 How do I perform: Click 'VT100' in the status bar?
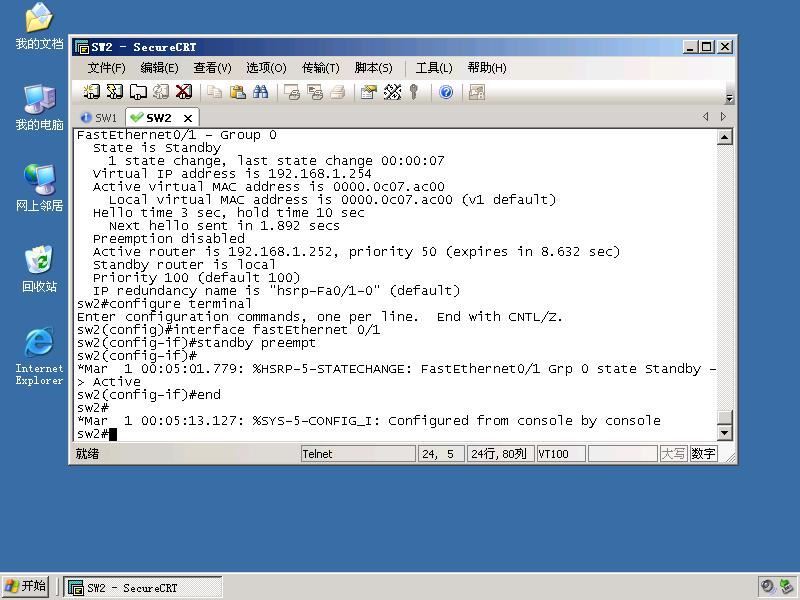pos(561,454)
